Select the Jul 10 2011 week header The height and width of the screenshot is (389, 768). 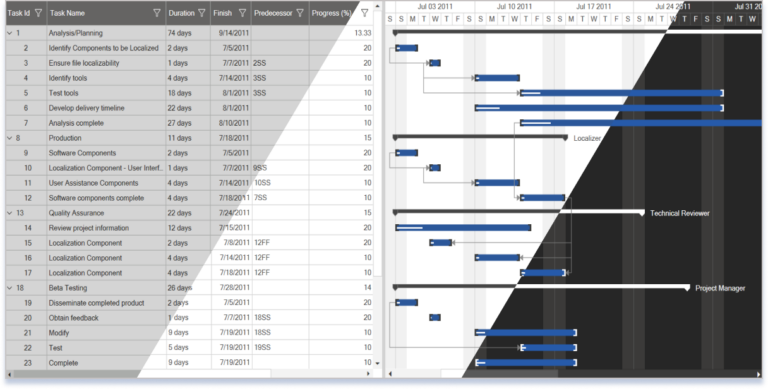[x=514, y=7]
